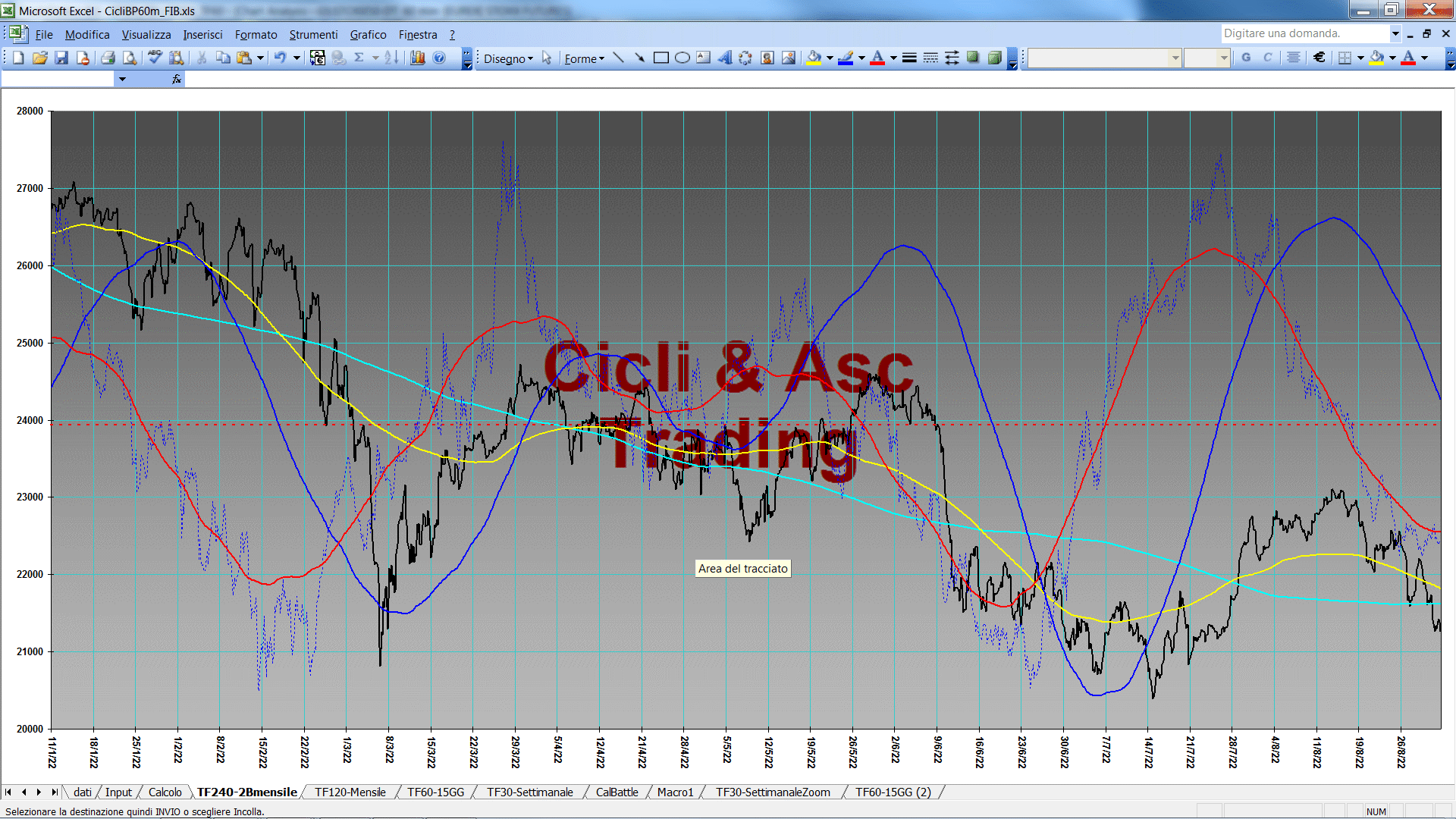Screen dimensions: 1456x819
Task: Open the Arrow Style options
Action: click(x=952, y=58)
